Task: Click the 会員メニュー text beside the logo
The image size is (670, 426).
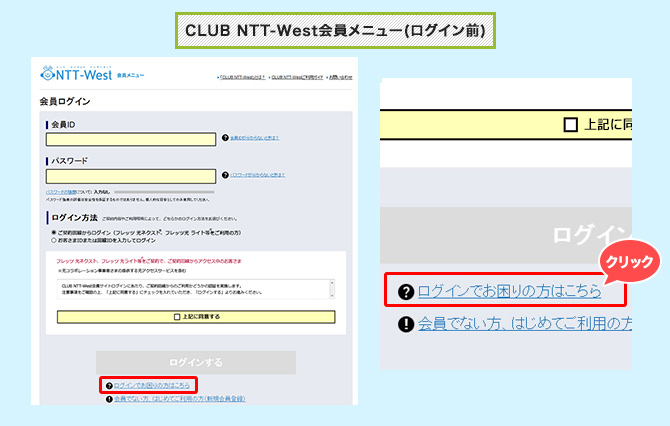Action: coord(130,76)
